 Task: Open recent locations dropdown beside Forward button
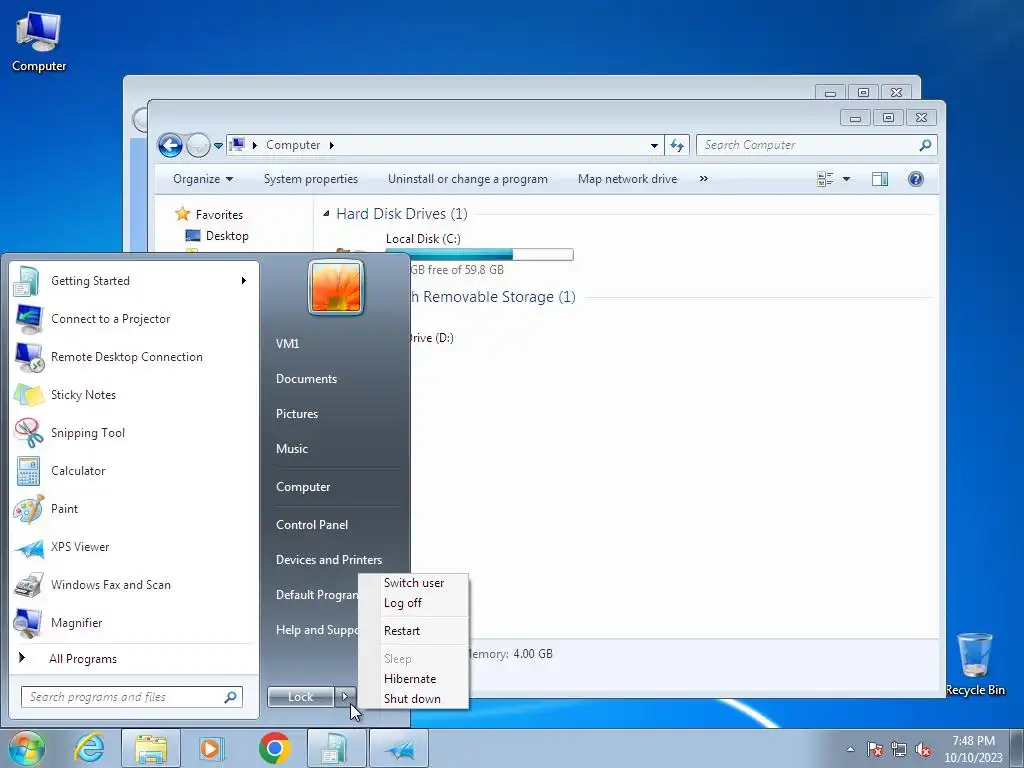click(218, 146)
